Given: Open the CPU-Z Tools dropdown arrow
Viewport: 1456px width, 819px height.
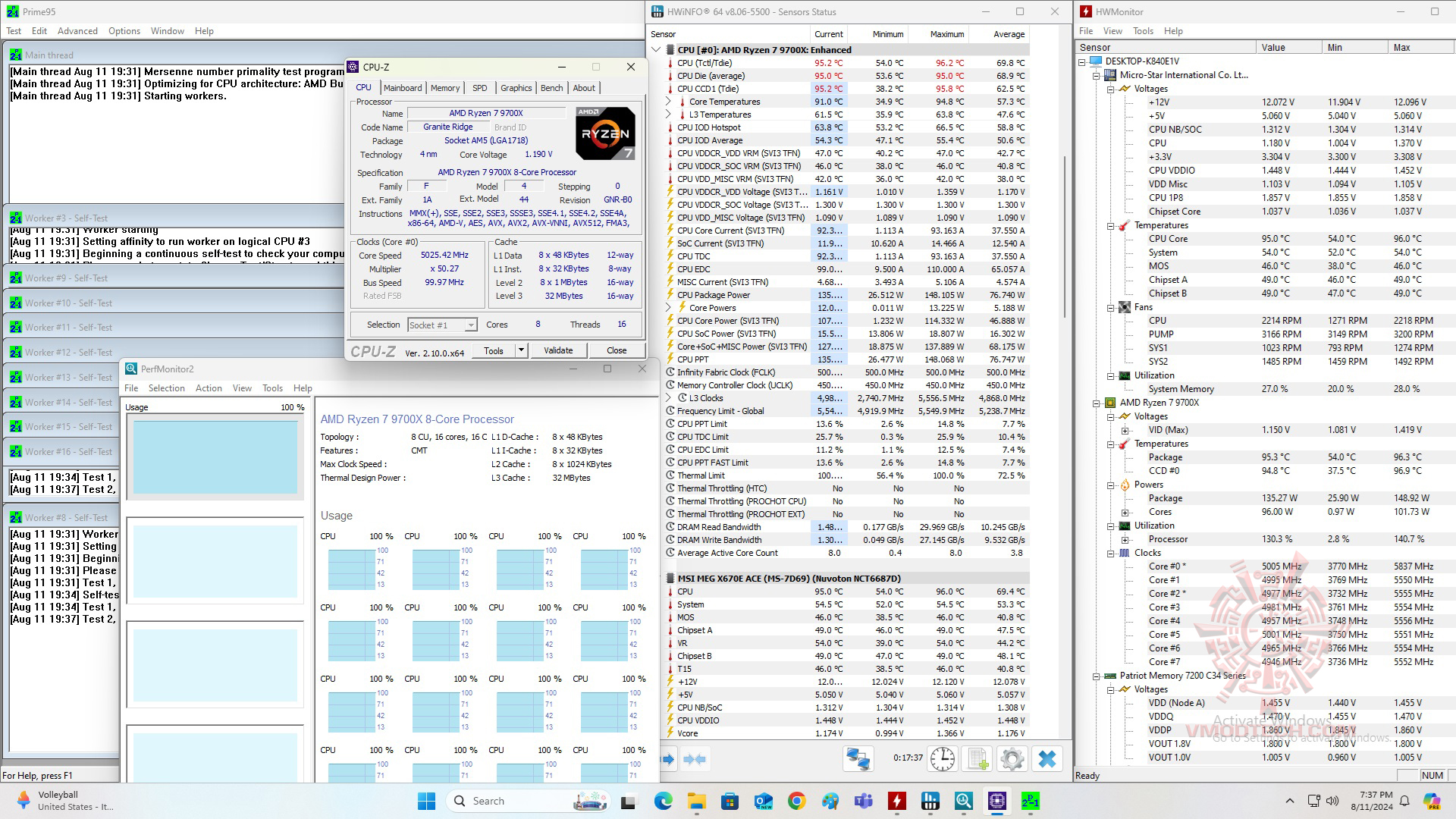Looking at the screenshot, I should tap(521, 350).
